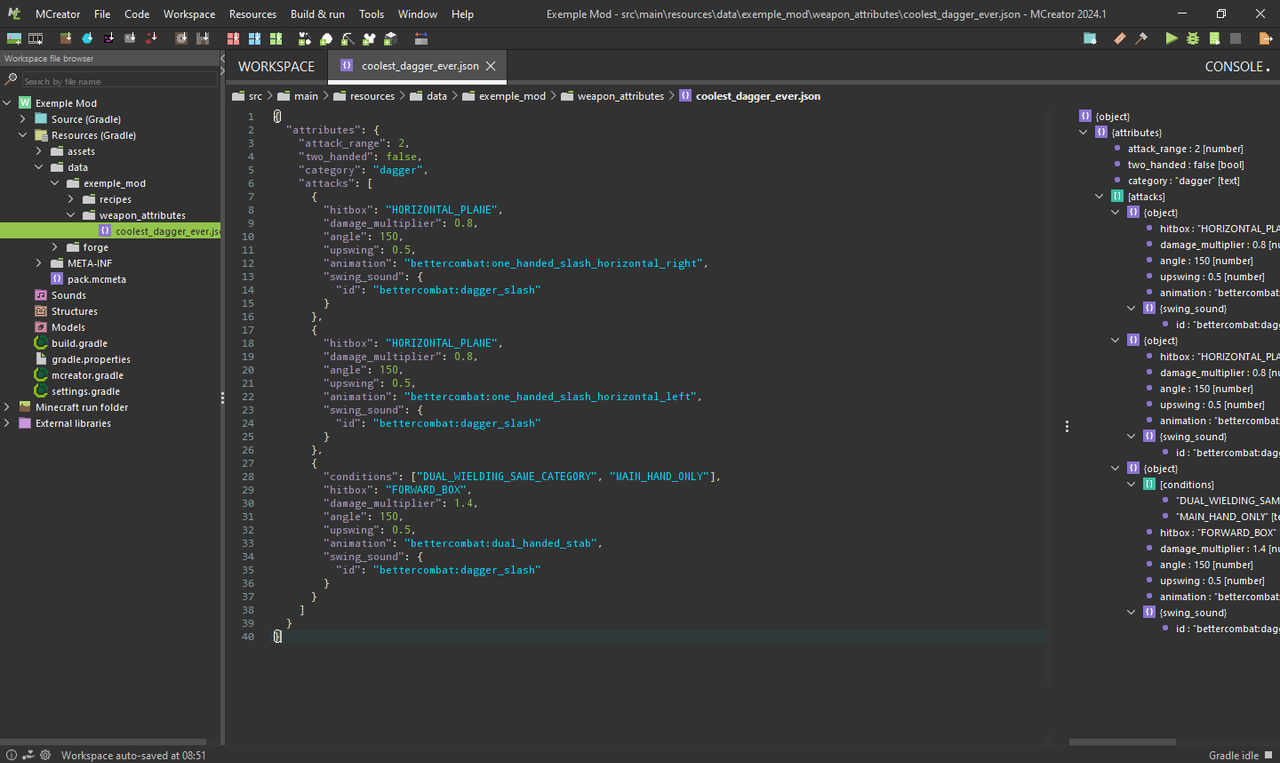Expand the recipes folder
The height and width of the screenshot is (763, 1280).
point(72,199)
